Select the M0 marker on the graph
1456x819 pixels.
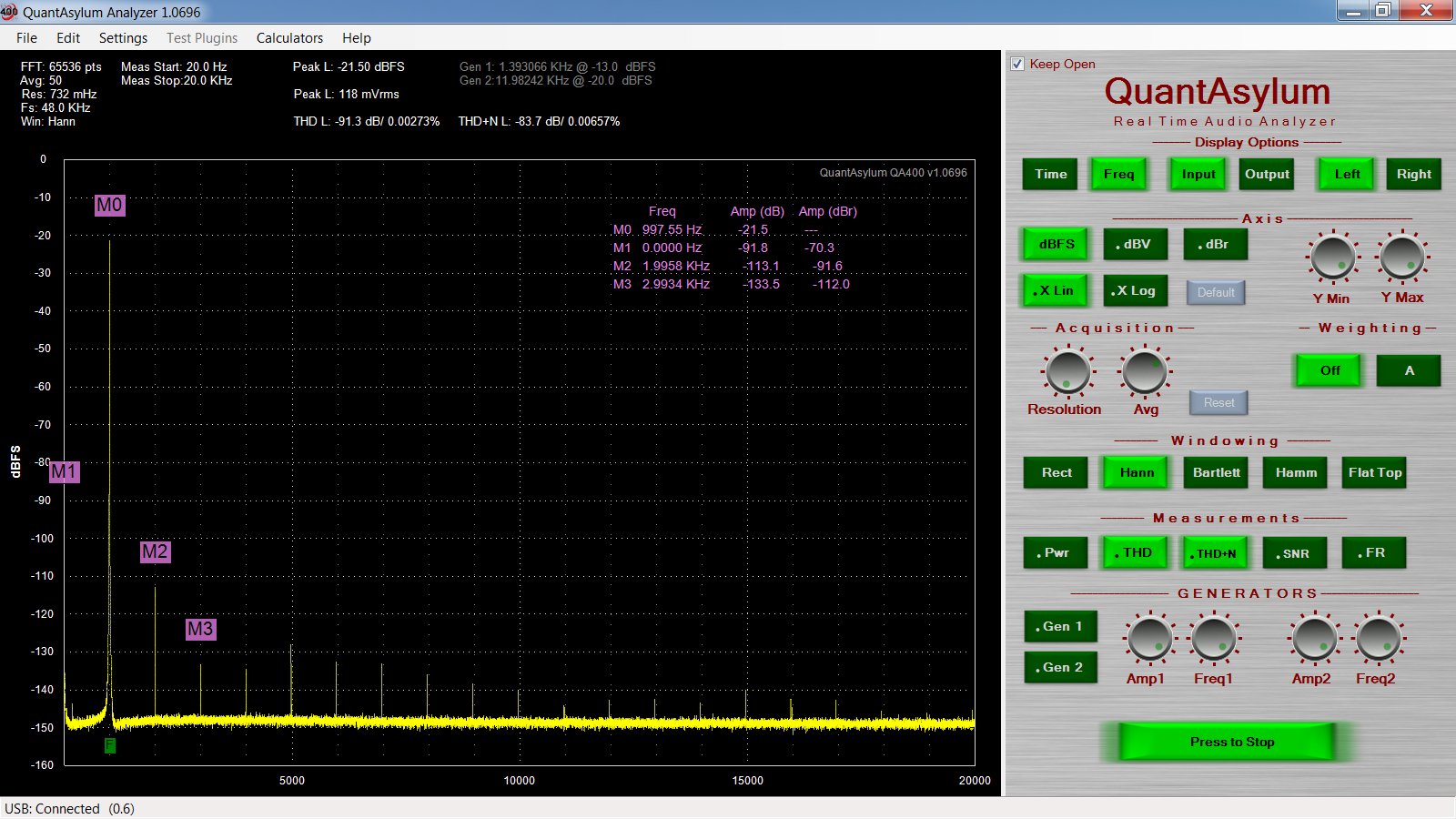[109, 205]
